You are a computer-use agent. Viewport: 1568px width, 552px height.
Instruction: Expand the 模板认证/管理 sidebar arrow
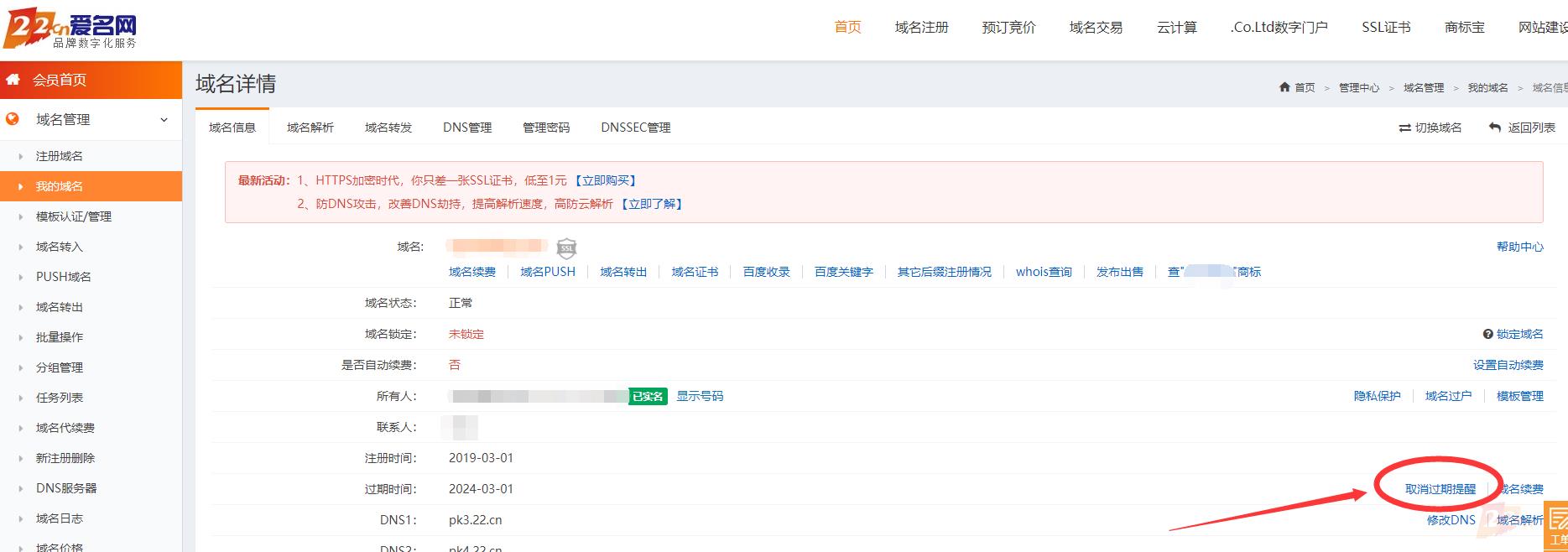[x=21, y=216]
